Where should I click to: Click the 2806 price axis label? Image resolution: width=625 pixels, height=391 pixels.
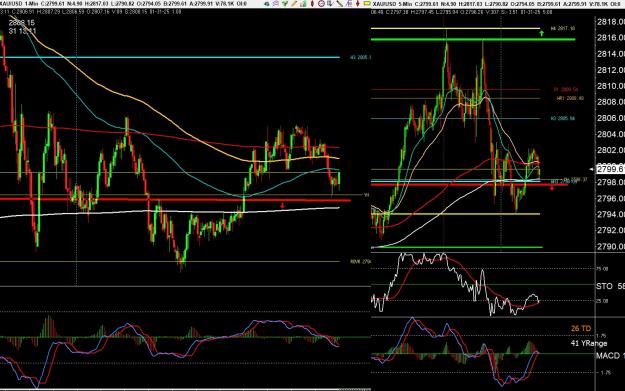[610, 118]
